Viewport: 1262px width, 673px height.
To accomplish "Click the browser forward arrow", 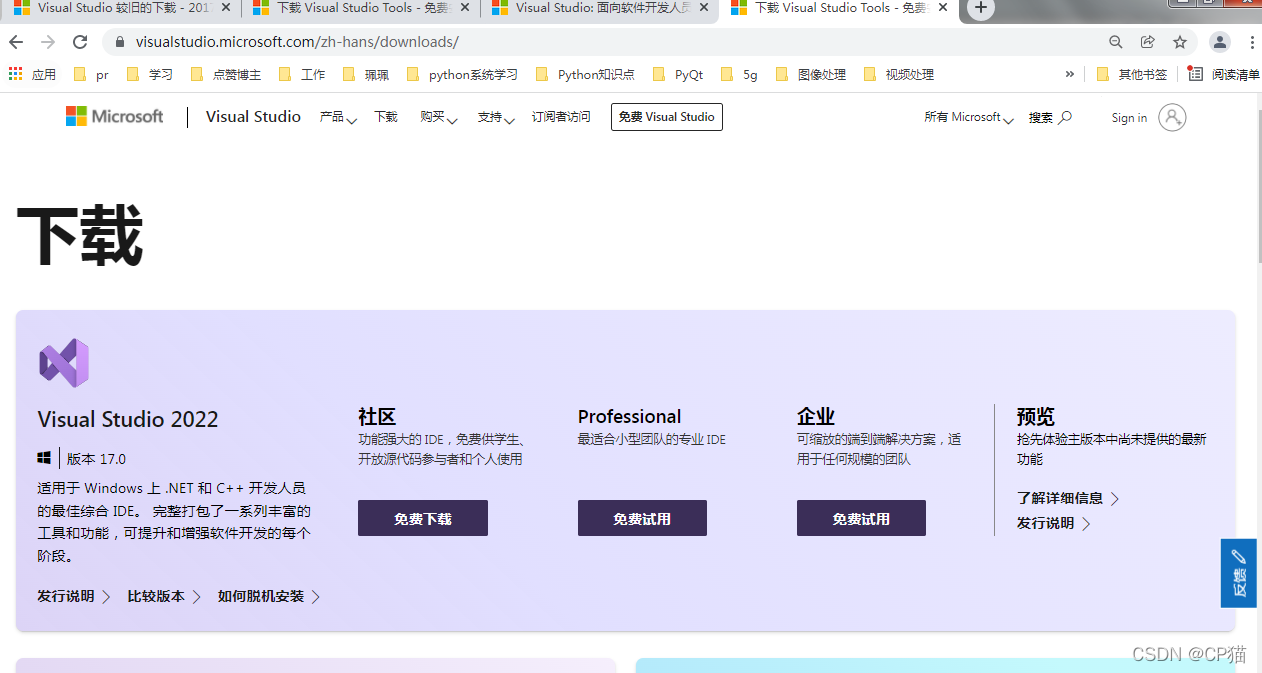I will tap(48, 42).
